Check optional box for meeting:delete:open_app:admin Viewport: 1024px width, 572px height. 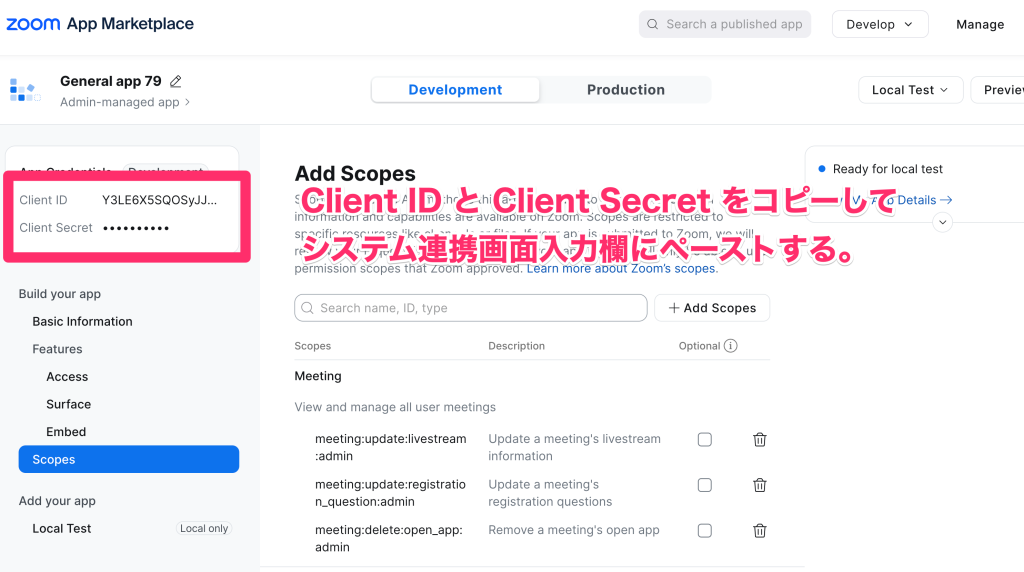click(x=704, y=531)
